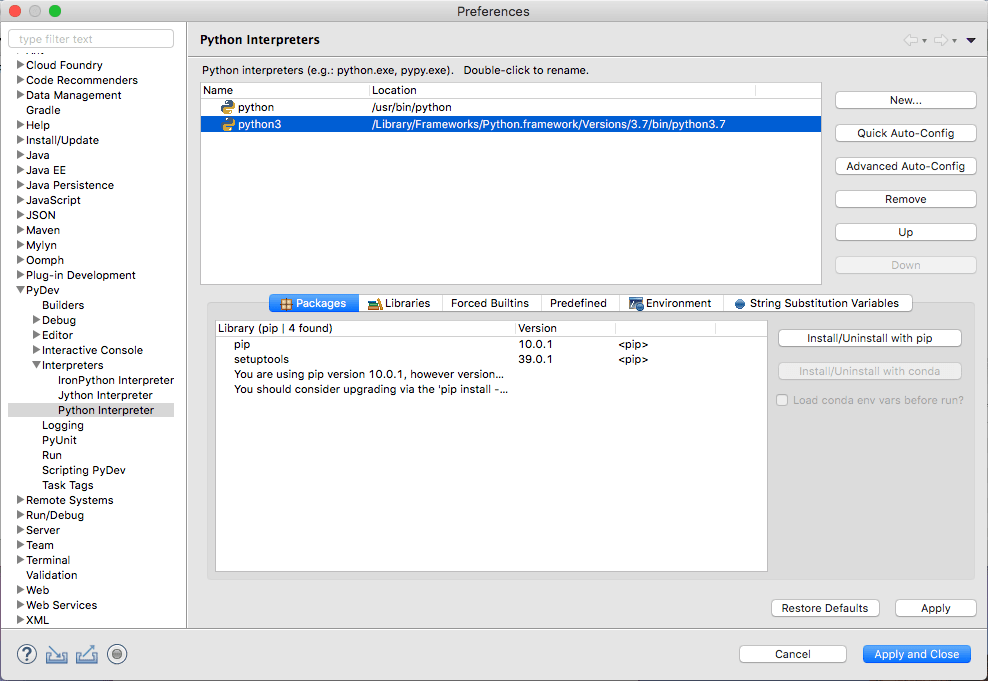Click the help question mark icon
988x681 pixels.
[27, 654]
